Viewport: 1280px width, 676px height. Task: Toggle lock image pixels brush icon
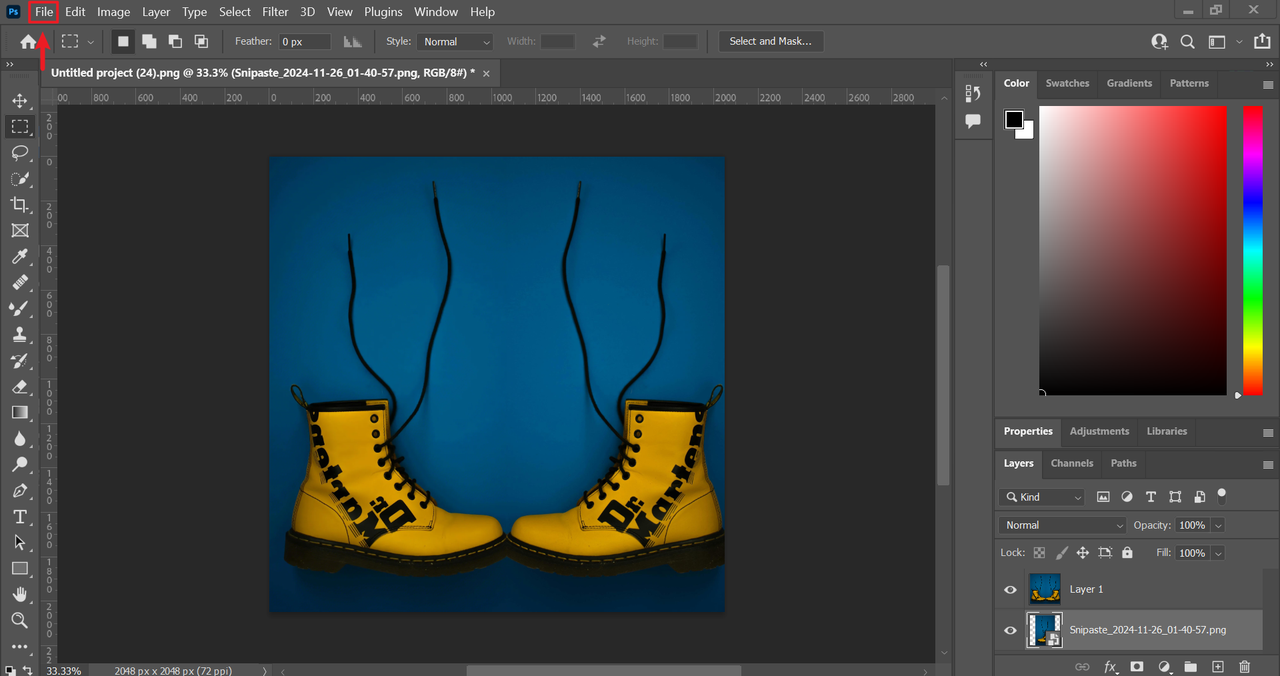coord(1061,552)
